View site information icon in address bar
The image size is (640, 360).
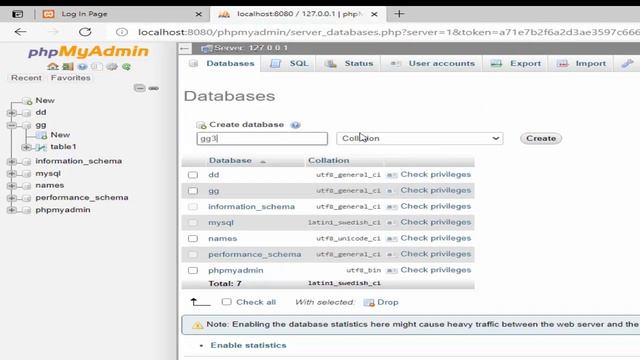[122, 32]
